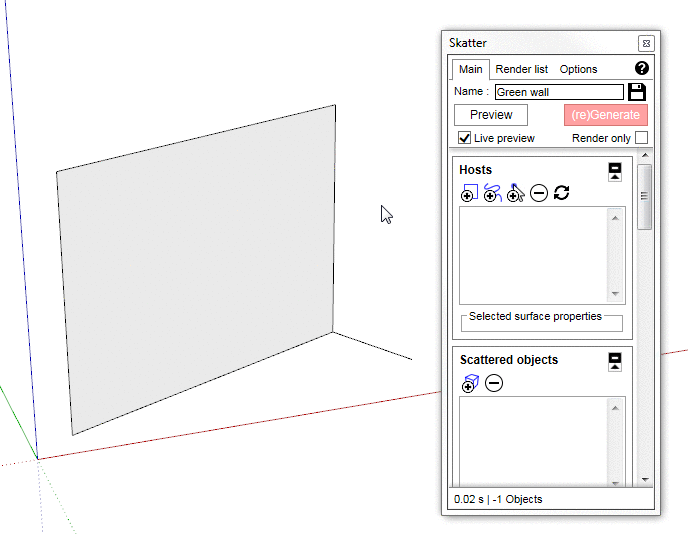This screenshot has height=534, width=688.
Task: Collapse the Hosts section
Action: [x=615, y=170]
